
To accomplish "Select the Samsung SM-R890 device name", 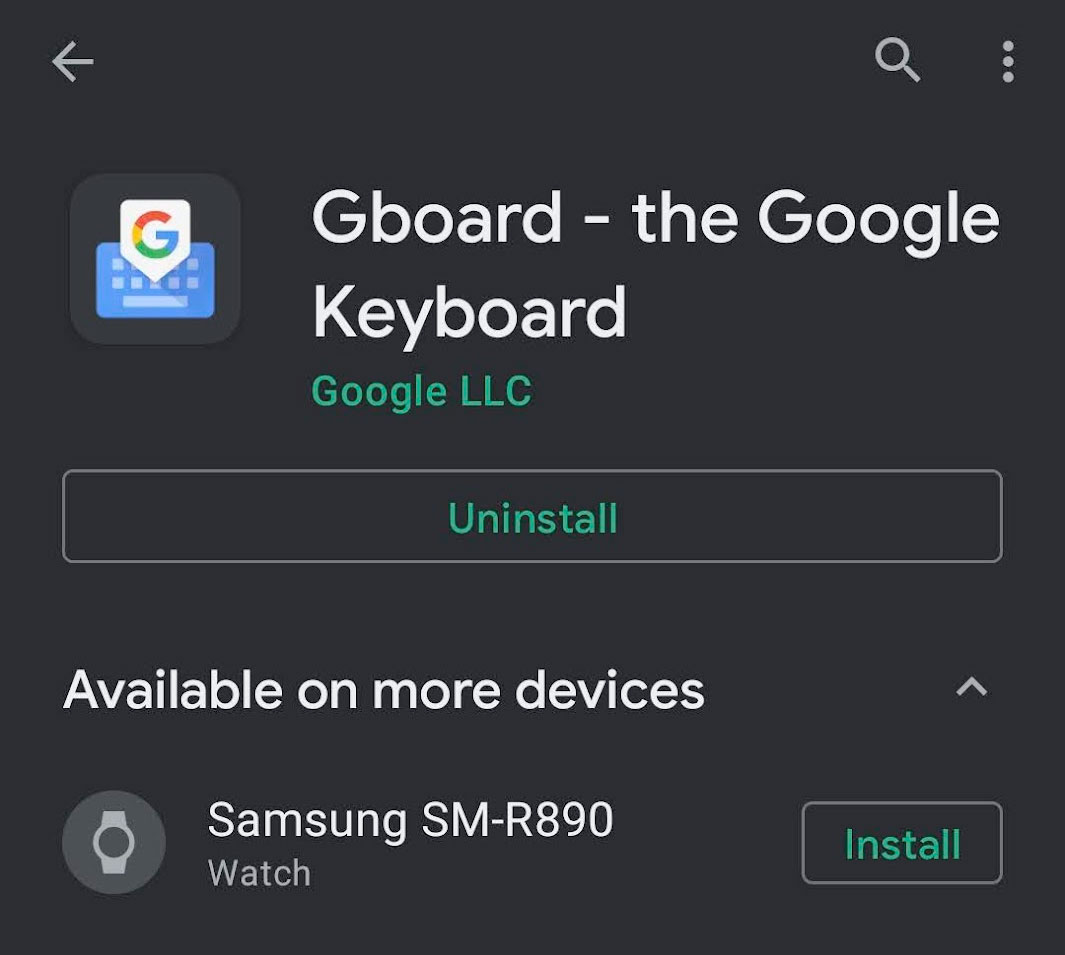I will point(410,821).
